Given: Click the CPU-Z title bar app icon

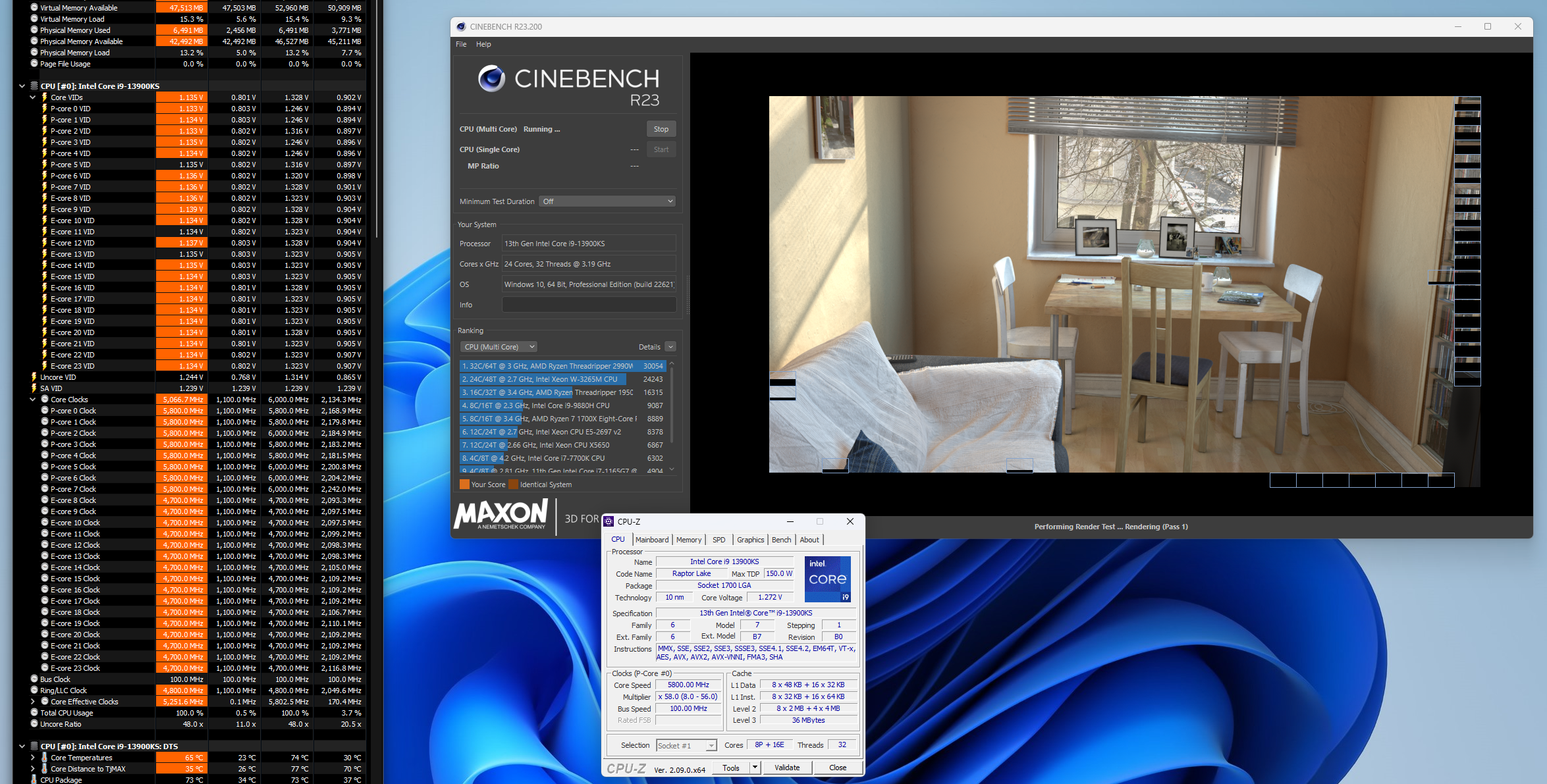Looking at the screenshot, I should pyautogui.click(x=609, y=521).
